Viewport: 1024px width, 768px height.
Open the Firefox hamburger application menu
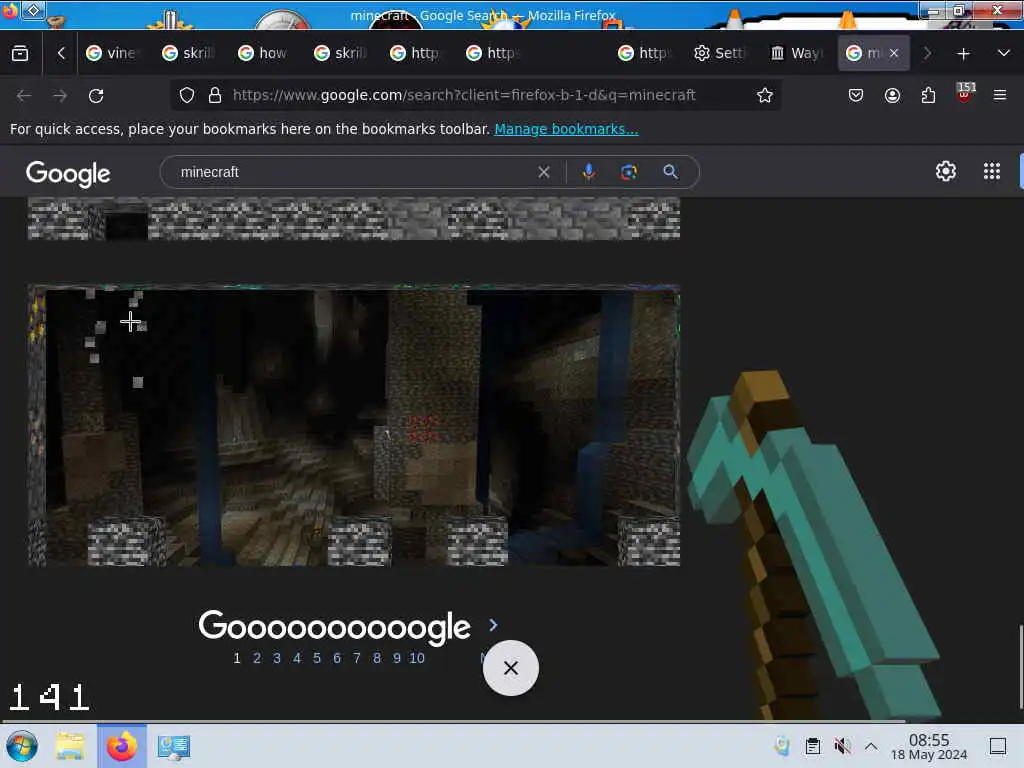pyautogui.click(x=1000, y=95)
